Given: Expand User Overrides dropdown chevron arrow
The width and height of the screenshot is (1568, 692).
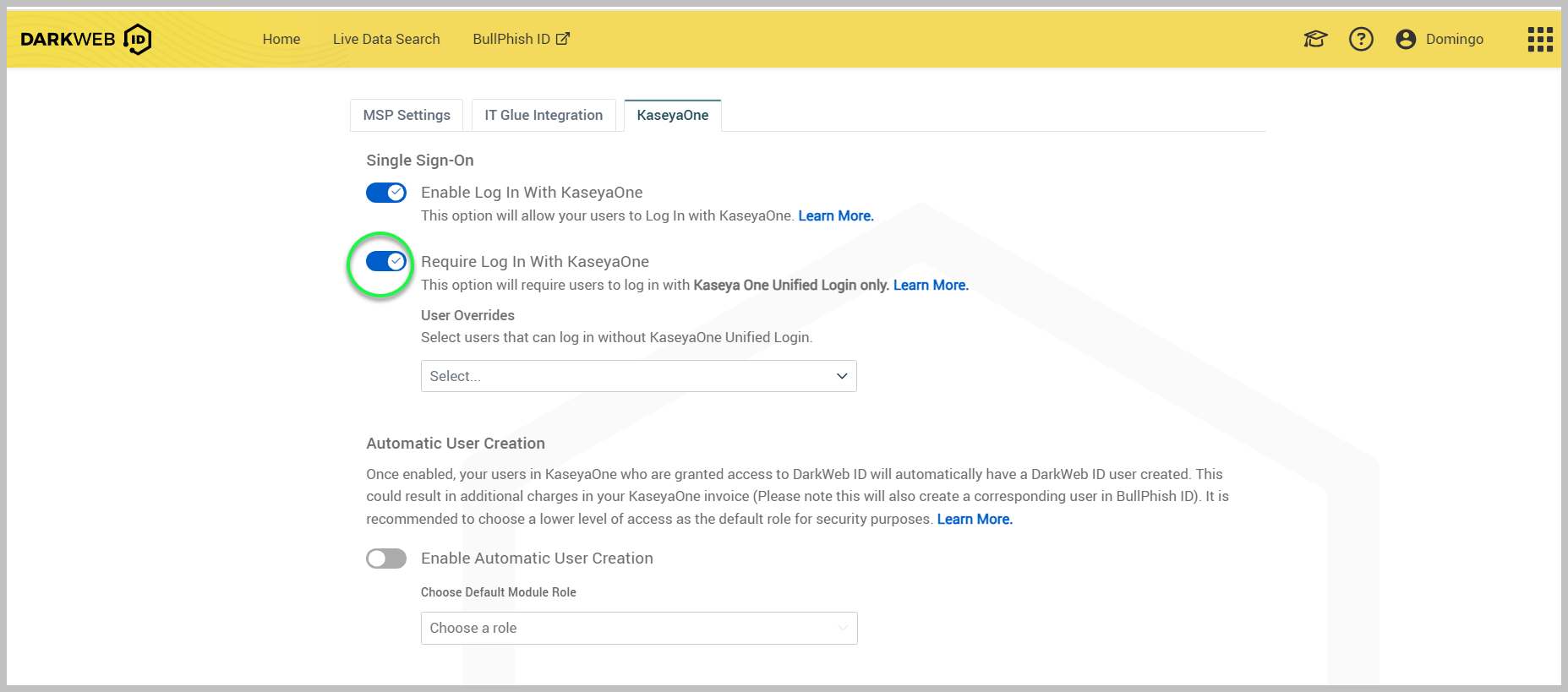Looking at the screenshot, I should click(x=842, y=376).
